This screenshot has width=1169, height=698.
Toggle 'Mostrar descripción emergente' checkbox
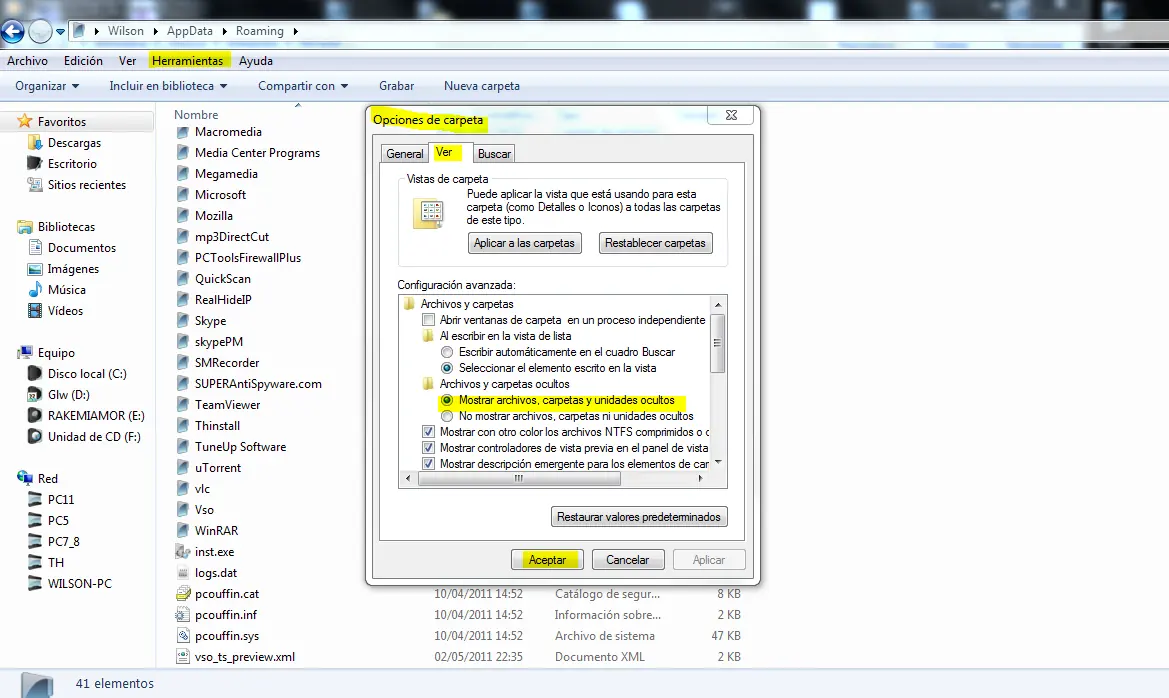(x=428, y=464)
